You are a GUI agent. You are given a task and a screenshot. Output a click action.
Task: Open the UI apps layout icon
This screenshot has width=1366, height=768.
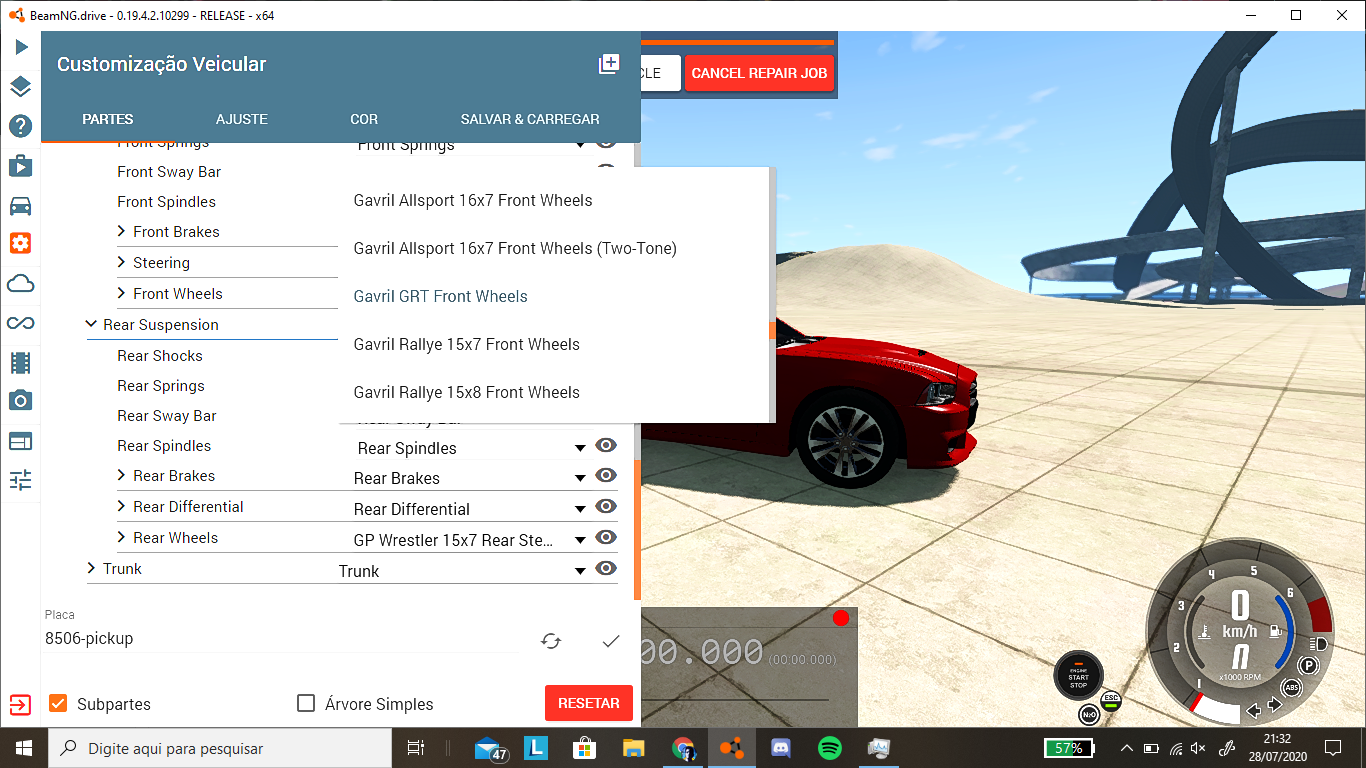20,441
